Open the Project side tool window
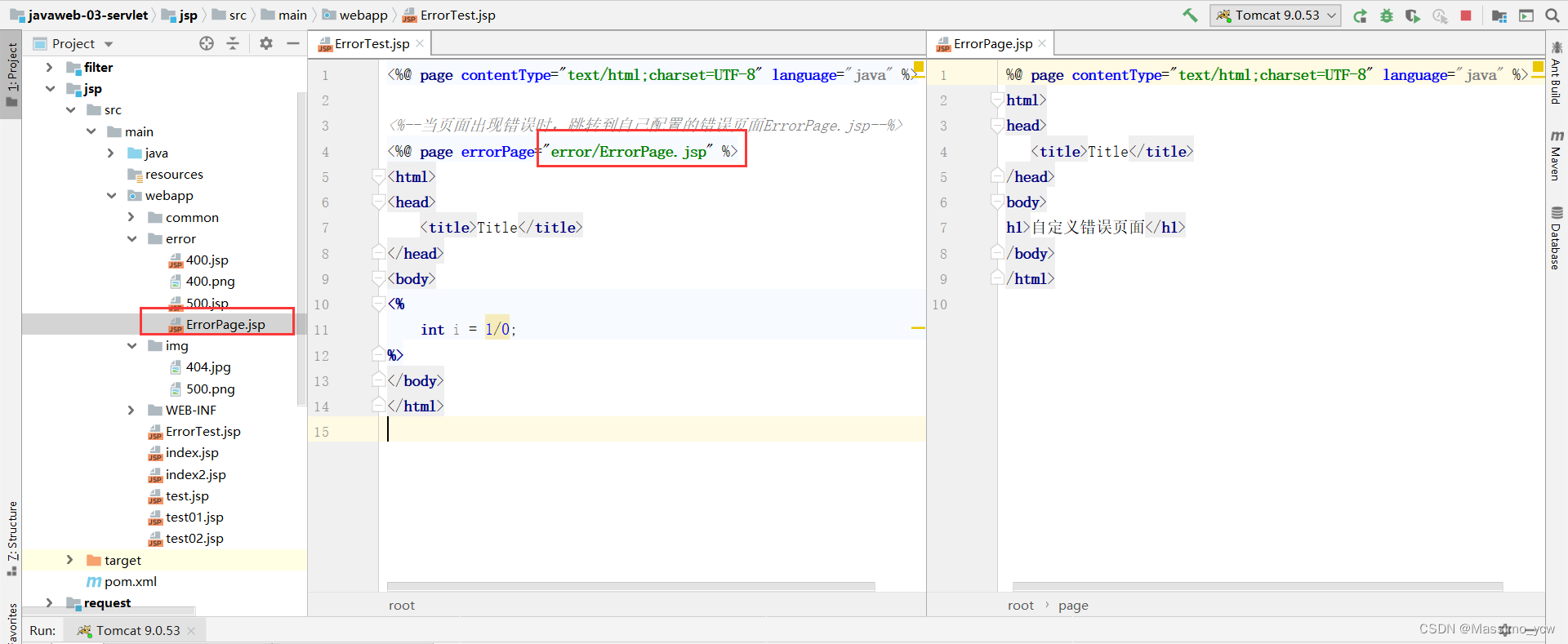Image resolution: width=1568 pixels, height=644 pixels. point(11,74)
